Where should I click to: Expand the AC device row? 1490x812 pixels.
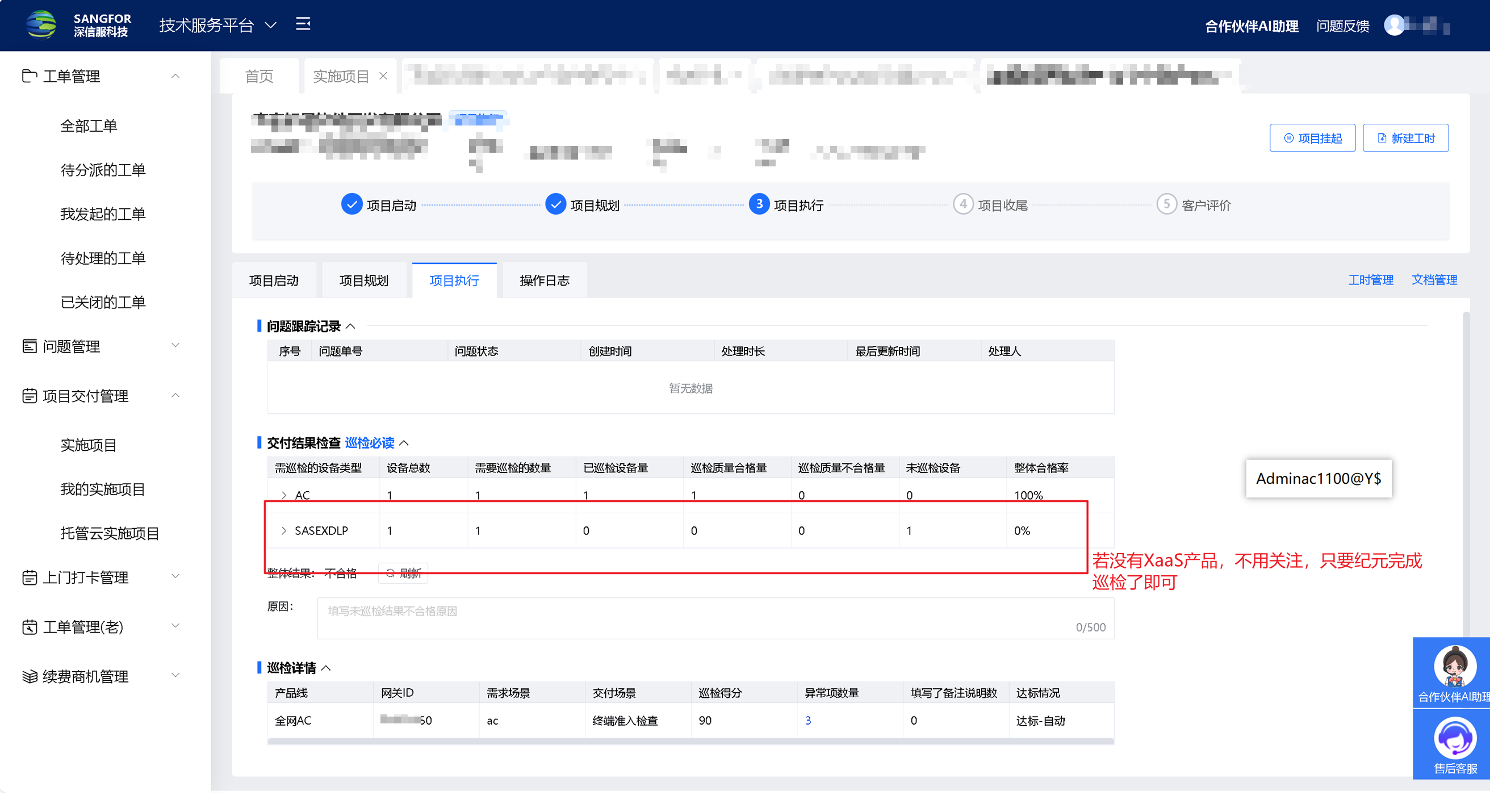click(283, 495)
